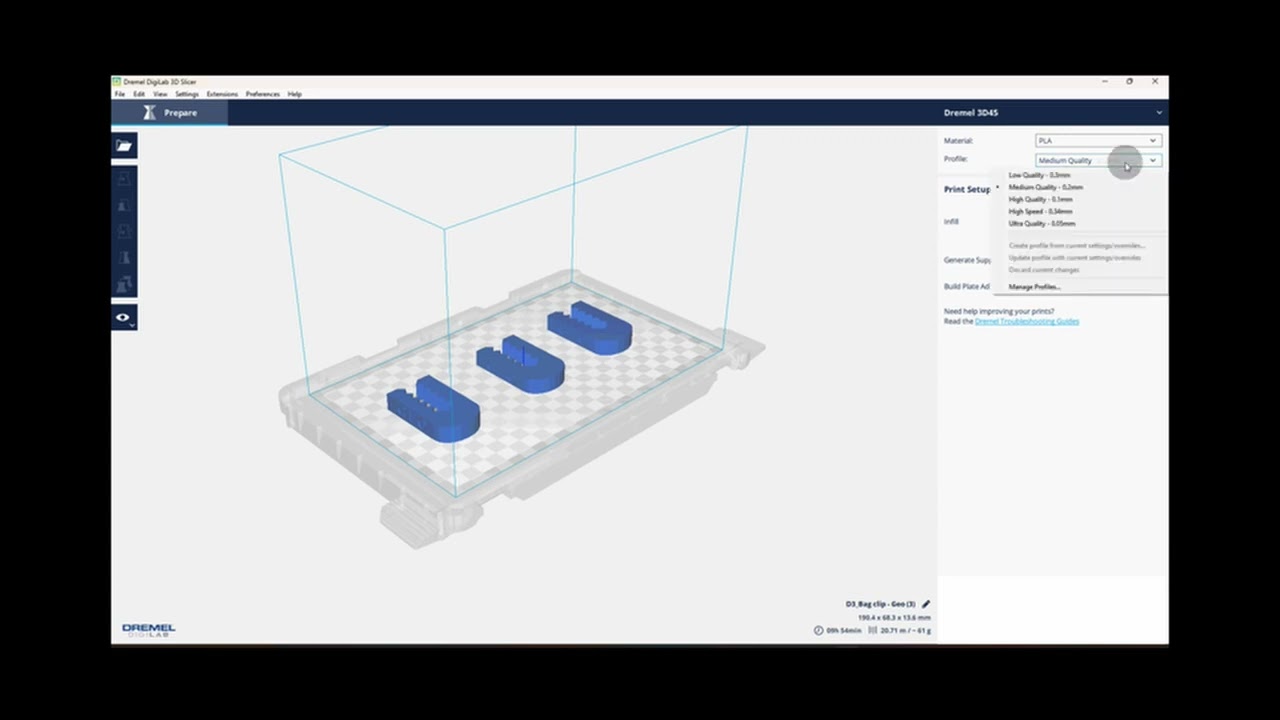This screenshot has height=720, width=1280.
Task: Open the Dremel Troubleshooting Guides link
Action: click(1027, 321)
